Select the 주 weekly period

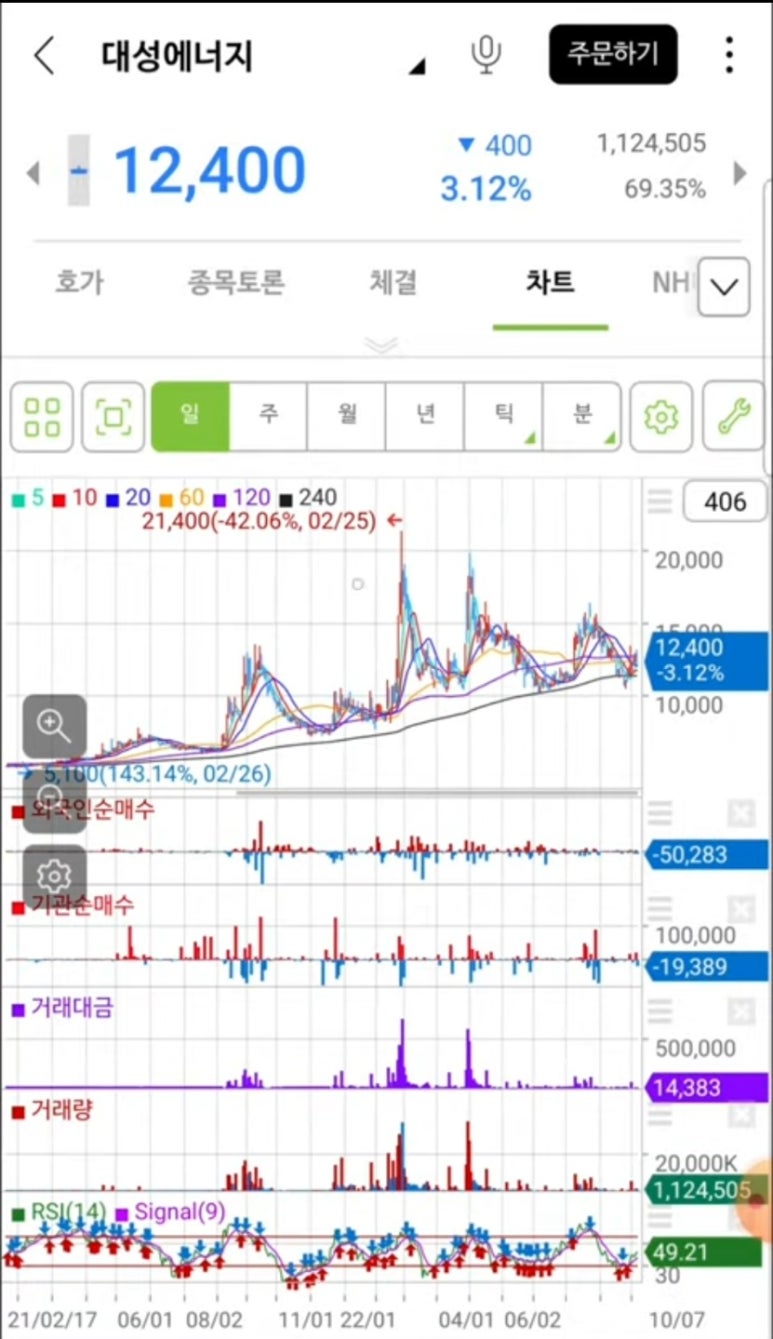tap(268, 415)
